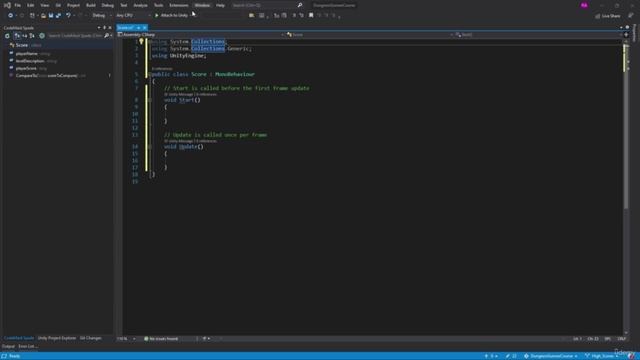Open the File menu
640x360 pixels.
coord(18,5)
